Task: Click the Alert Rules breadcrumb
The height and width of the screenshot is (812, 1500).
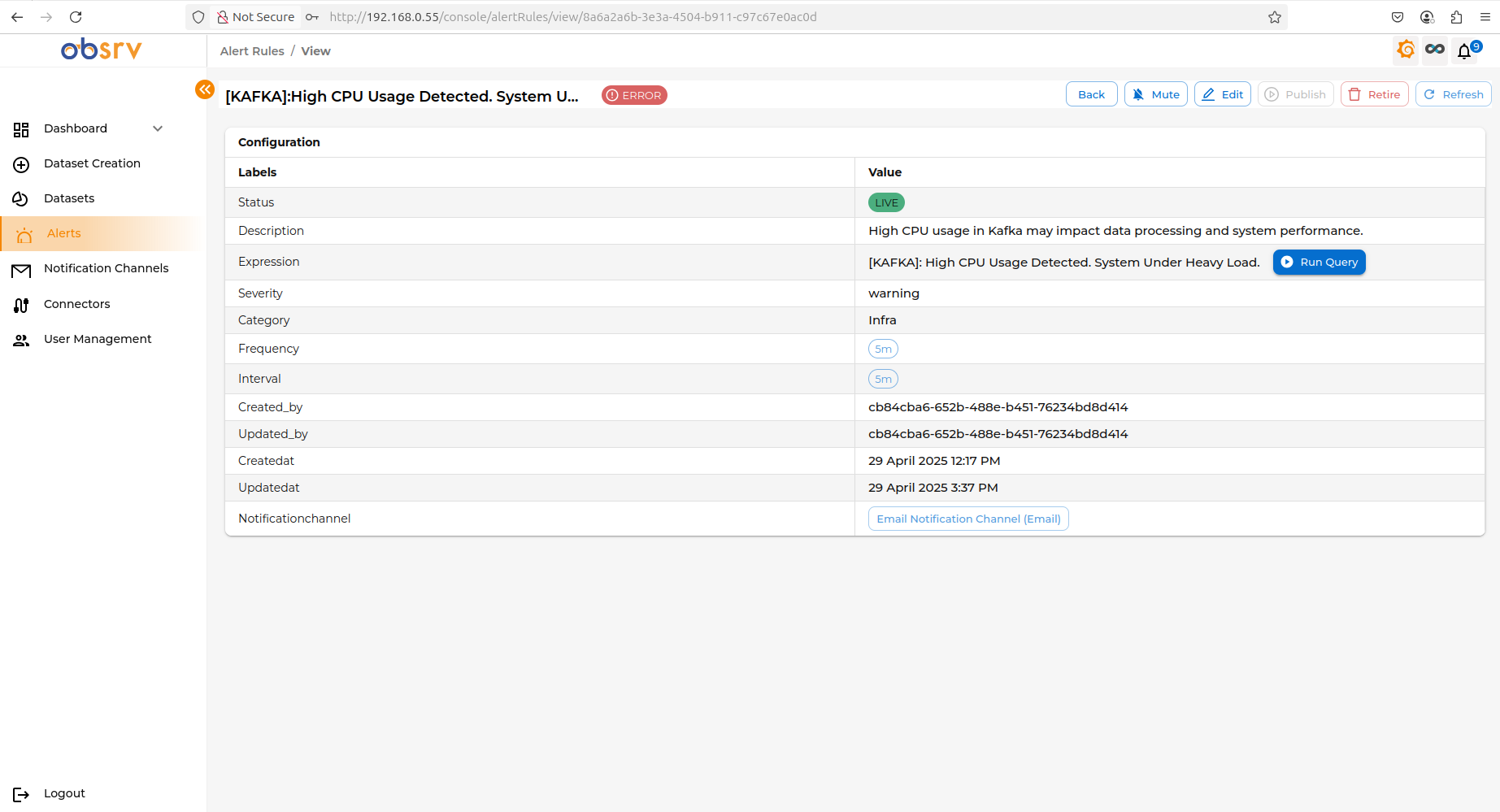Action: pos(252,51)
